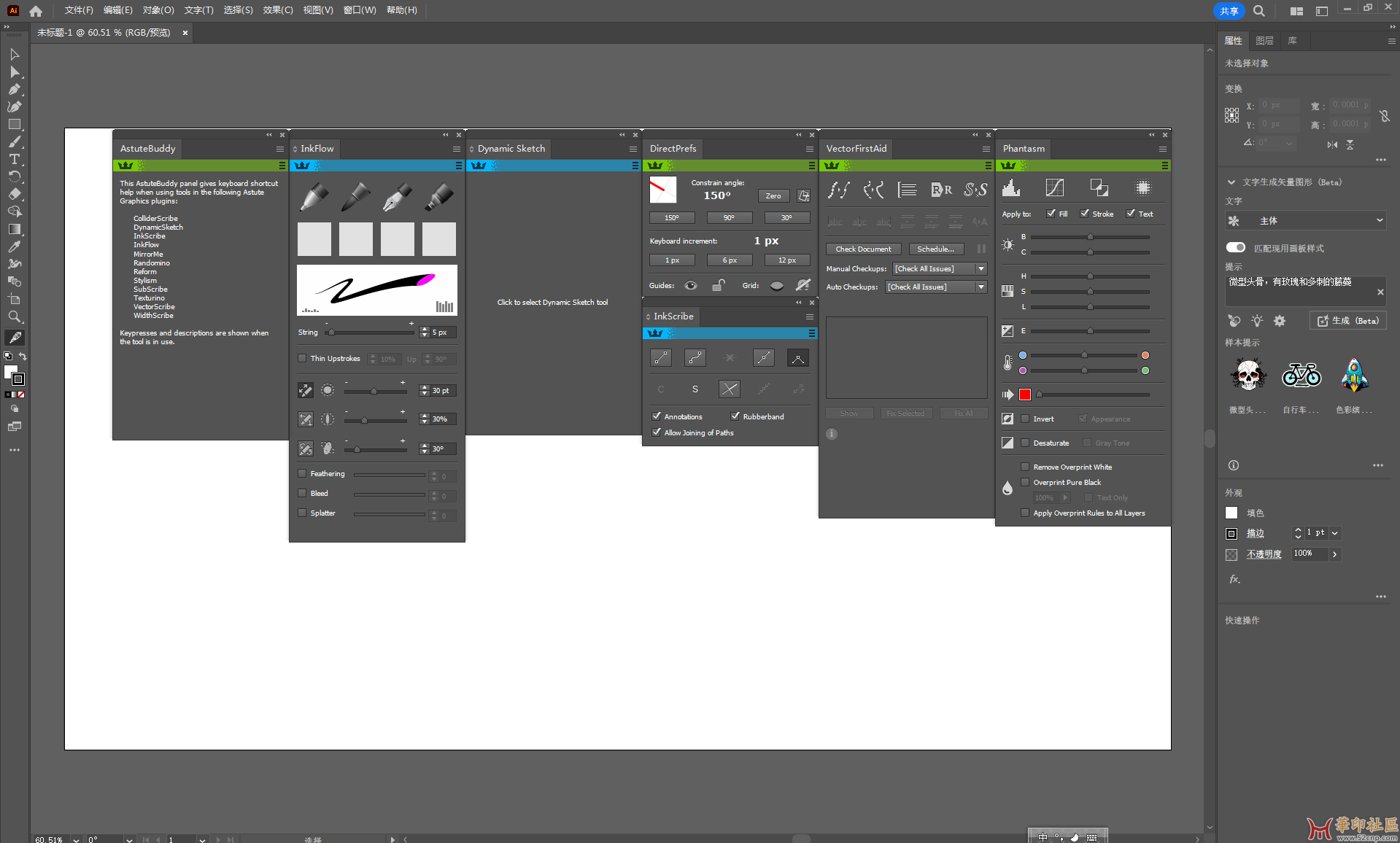Image resolution: width=1400 pixels, height=843 pixels.
Task: Select the Zoom magnifier tool
Action: [x=15, y=316]
